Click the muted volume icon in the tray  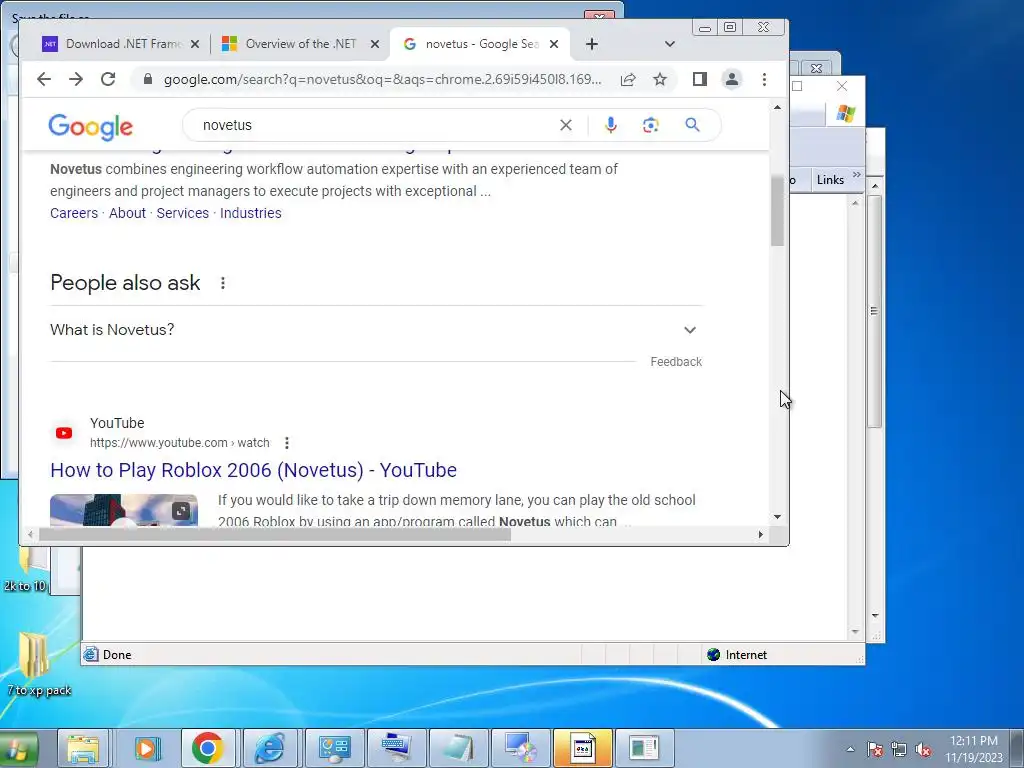coord(923,749)
